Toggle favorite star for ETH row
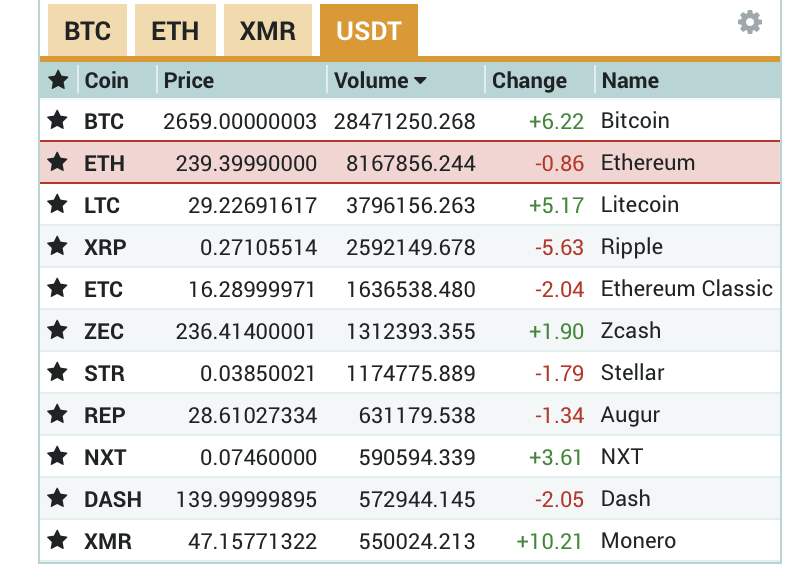Image resolution: width=796 pixels, height=582 pixels. (58, 163)
